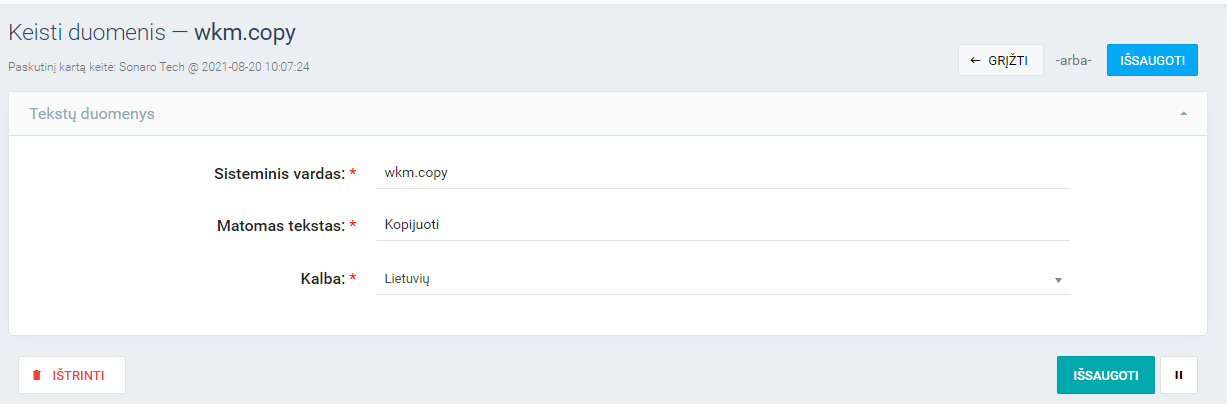
Task: Collapse the Tekstų duomenys panel with the triangle
Action: 1183,114
